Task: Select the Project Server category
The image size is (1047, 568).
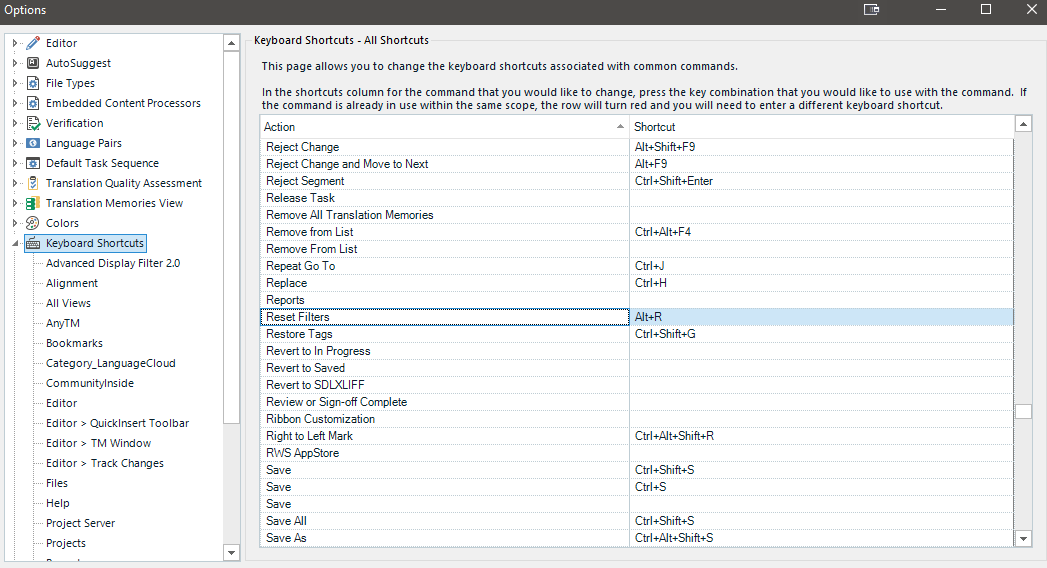Action: point(80,523)
